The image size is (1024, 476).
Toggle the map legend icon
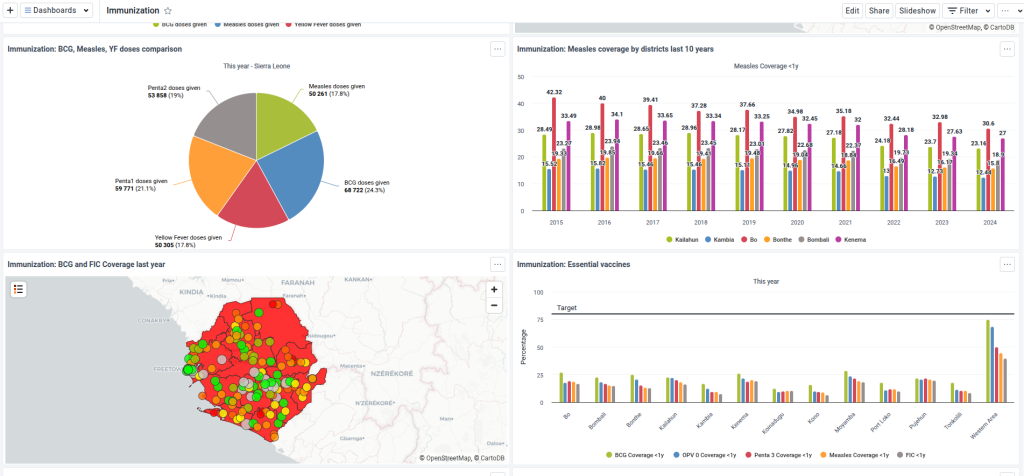coord(18,289)
